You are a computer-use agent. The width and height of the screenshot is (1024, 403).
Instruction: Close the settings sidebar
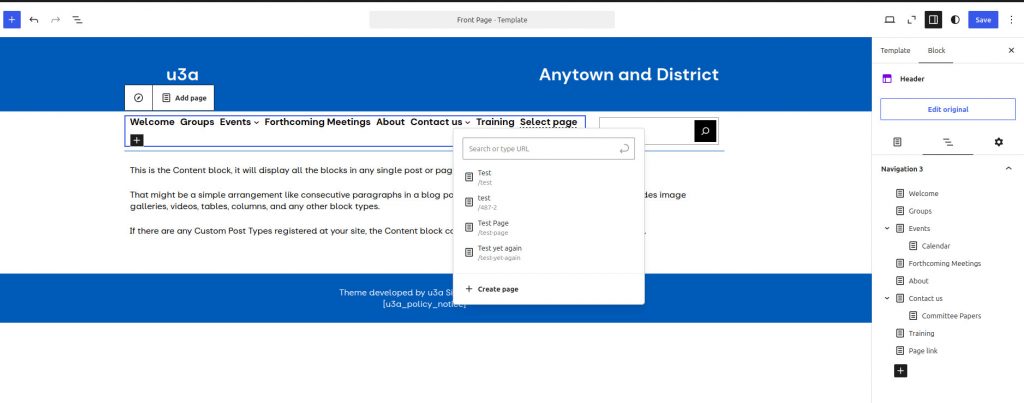point(1011,50)
